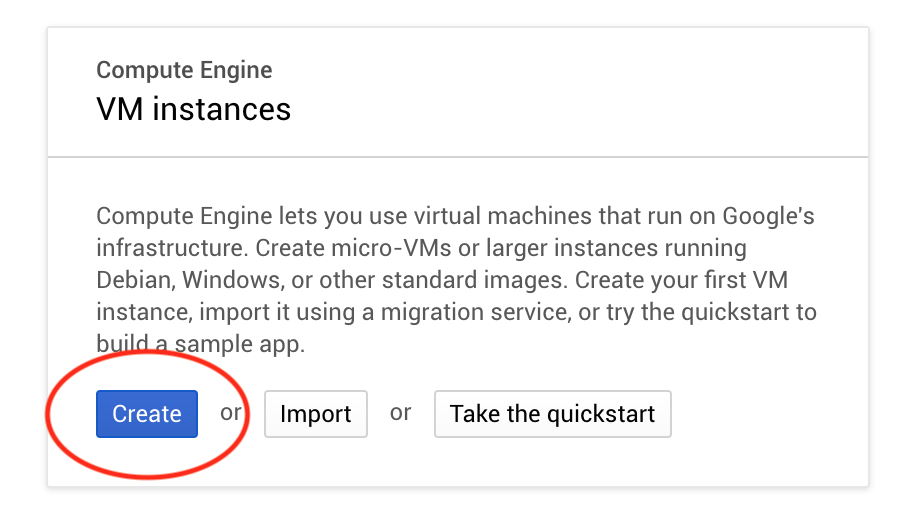The image size is (920, 519).
Task: Click the word "micro-VMs" in the description
Action: coord(391,248)
